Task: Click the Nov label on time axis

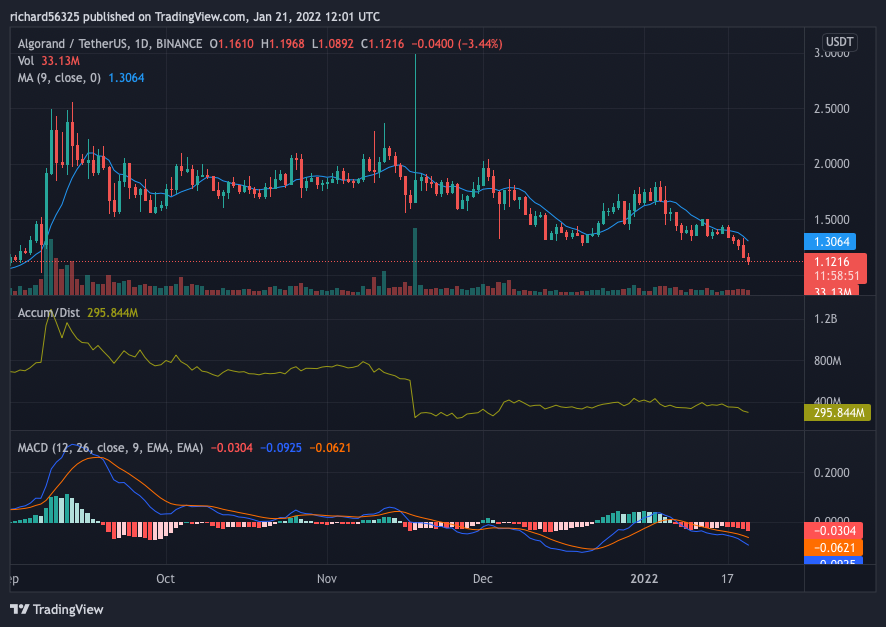Action: coord(327,578)
